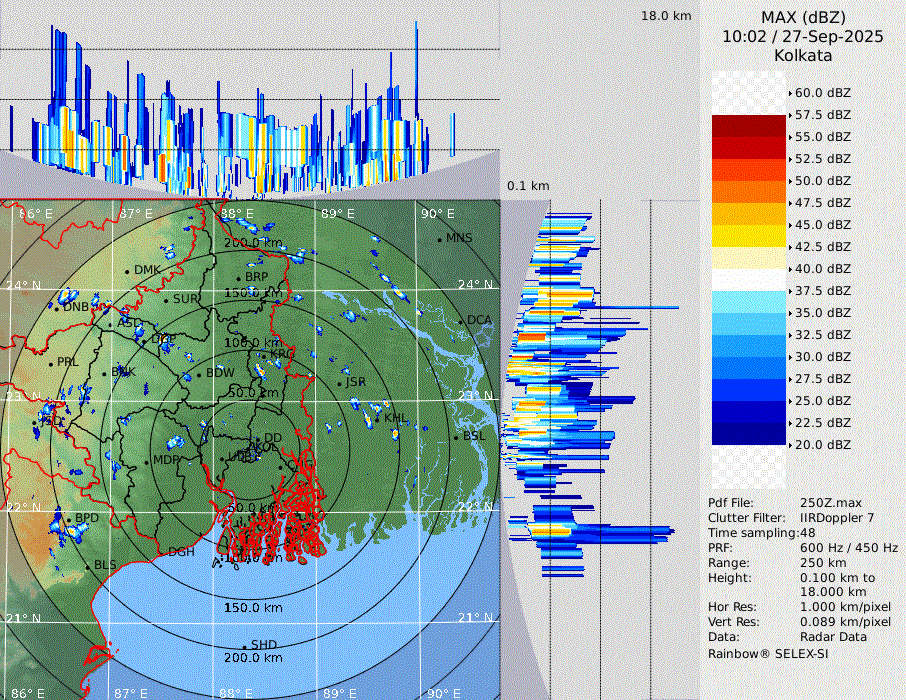Click the dark red 57.5 dBZ legend swatch
Viewport: 906px width, 700px height.
pyautogui.click(x=749, y=126)
